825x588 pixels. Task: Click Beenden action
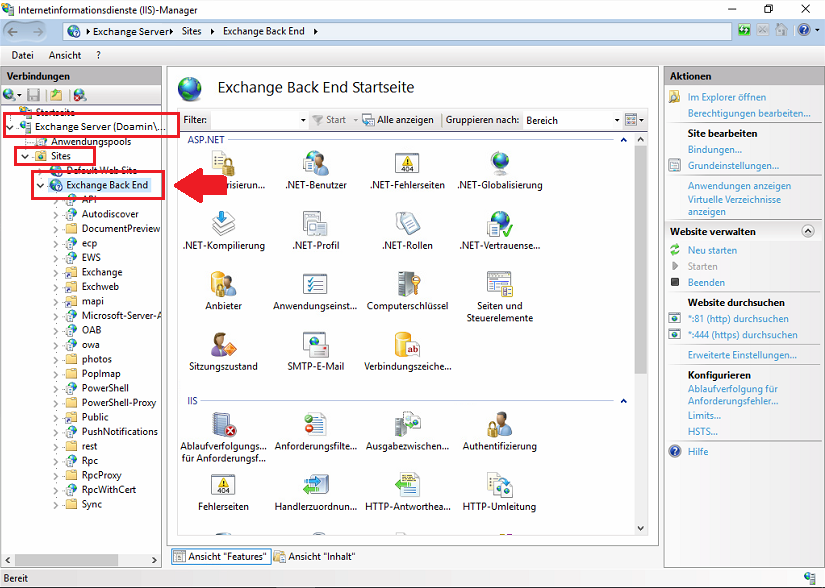coord(706,282)
